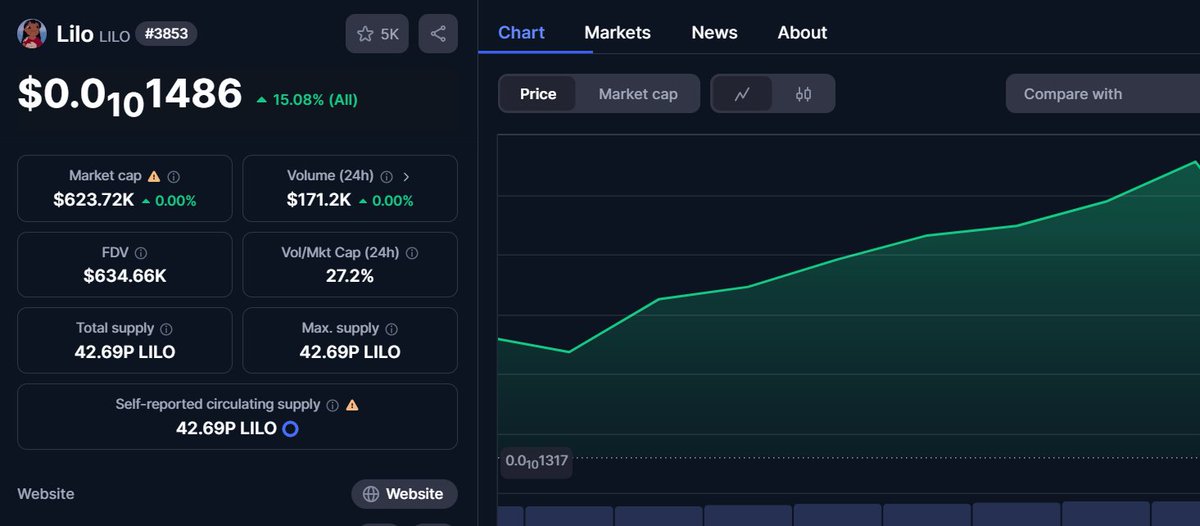Screen dimensions: 1200x526
Task: Switch to the News tab
Action: pos(715,33)
